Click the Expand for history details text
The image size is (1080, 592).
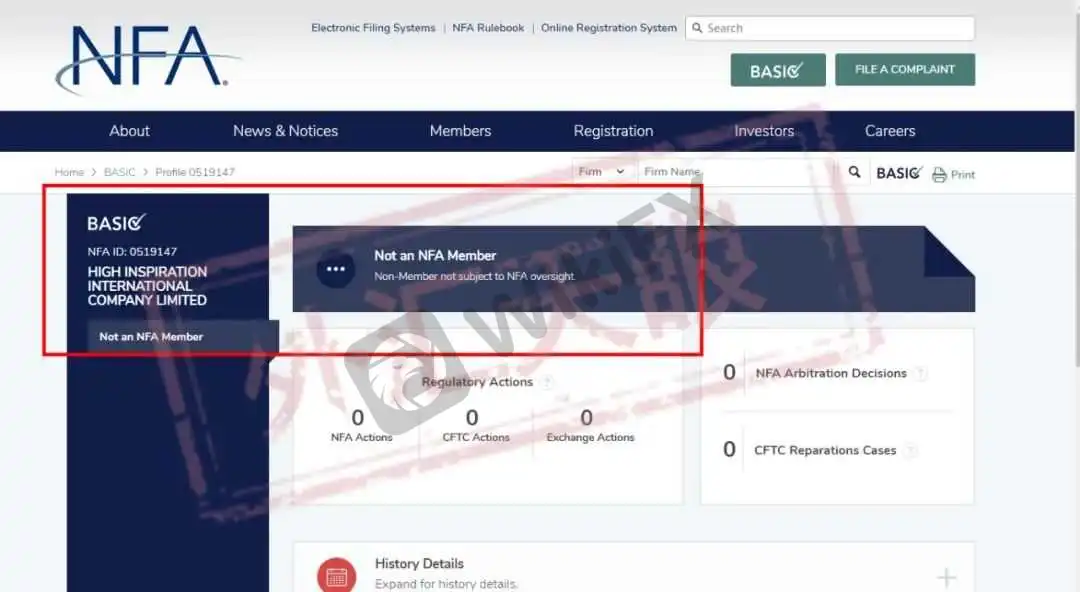click(x=446, y=584)
